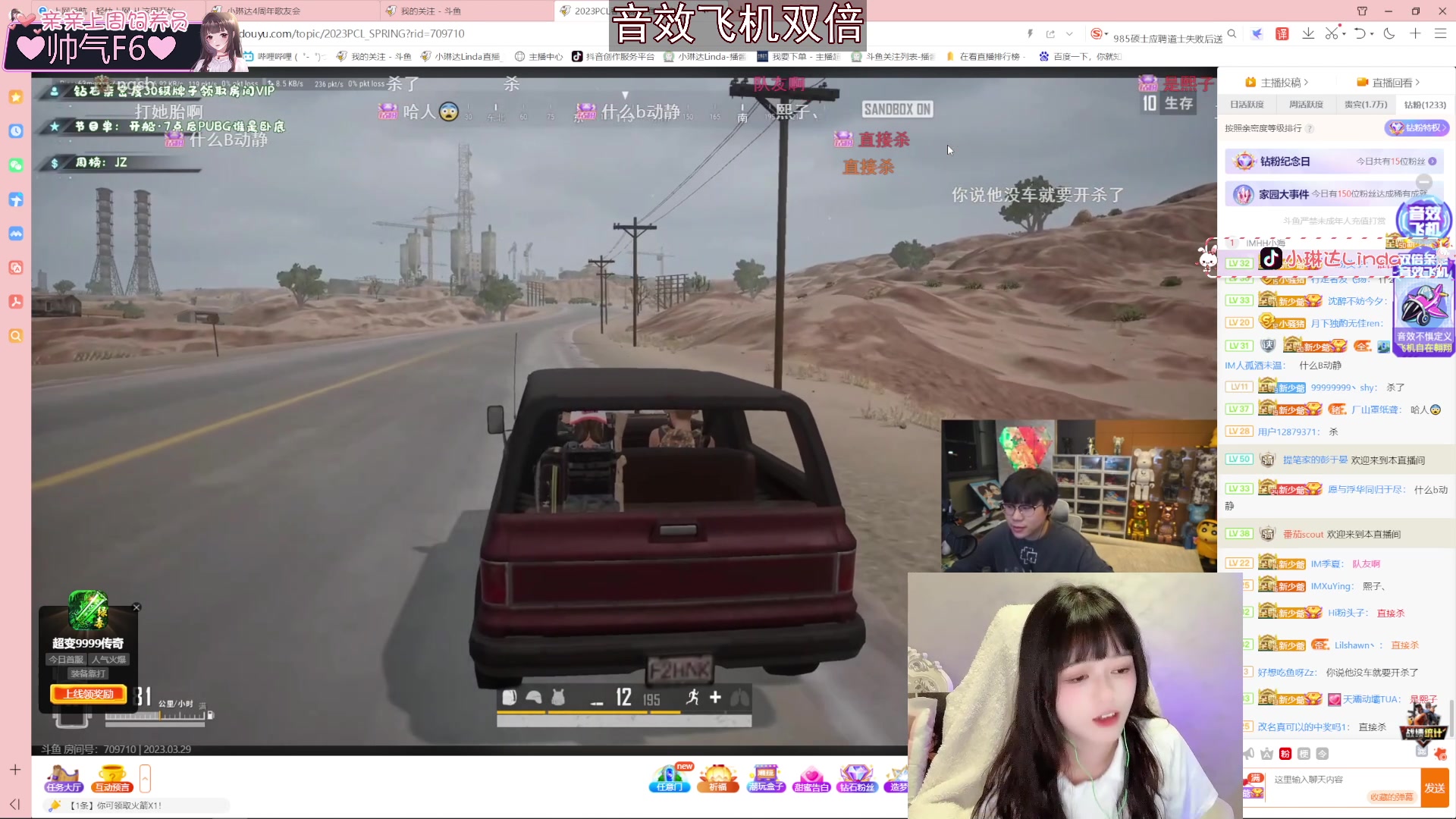The width and height of the screenshot is (1456, 819).
Task: Click the 音效飞机 round promo badge
Action: click(1424, 221)
